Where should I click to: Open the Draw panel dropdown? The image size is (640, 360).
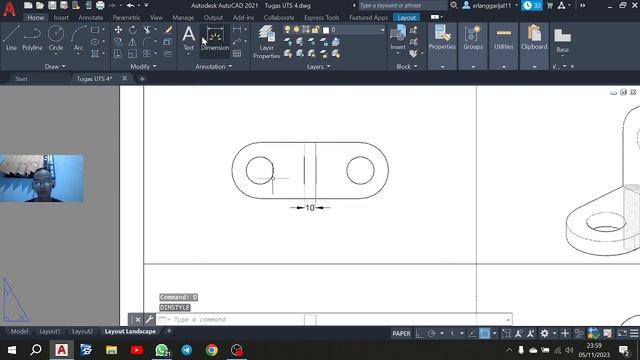tap(55, 67)
